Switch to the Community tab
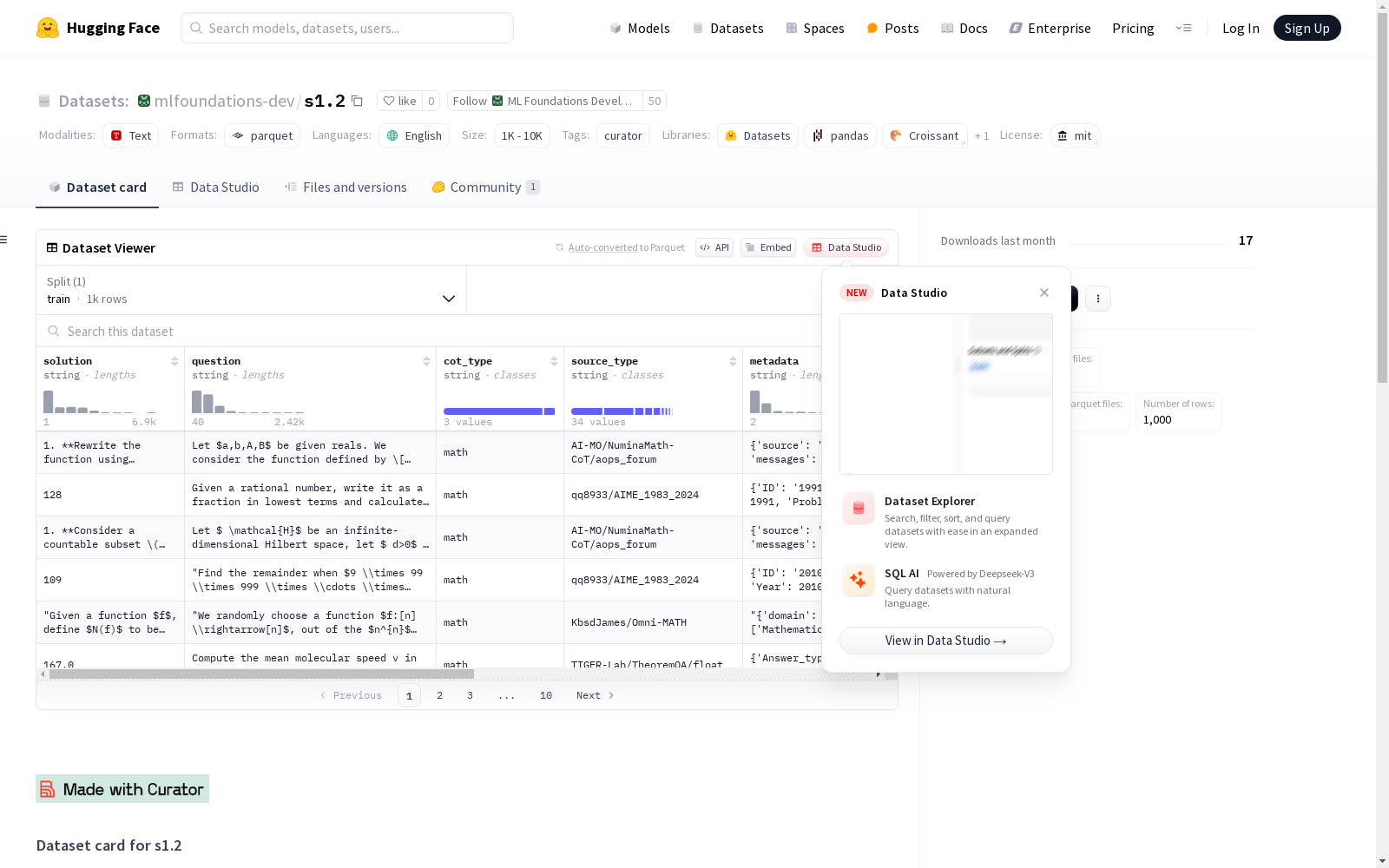The image size is (1389, 868). click(x=486, y=187)
